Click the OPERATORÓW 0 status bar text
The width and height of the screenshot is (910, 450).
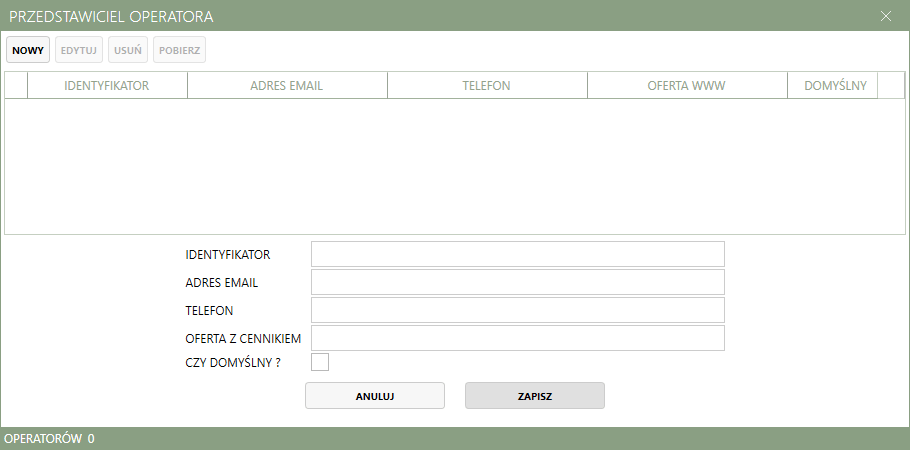[50, 439]
